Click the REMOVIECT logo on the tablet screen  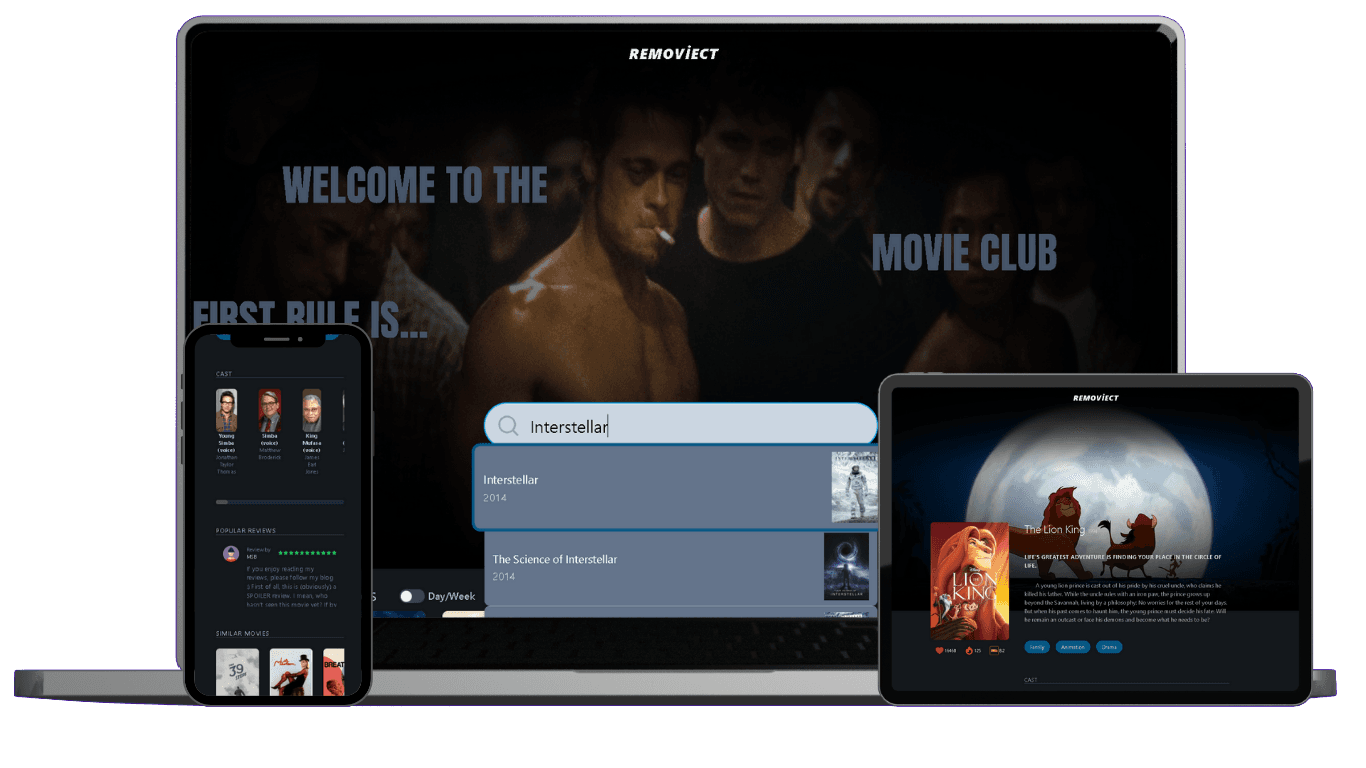pos(1096,398)
